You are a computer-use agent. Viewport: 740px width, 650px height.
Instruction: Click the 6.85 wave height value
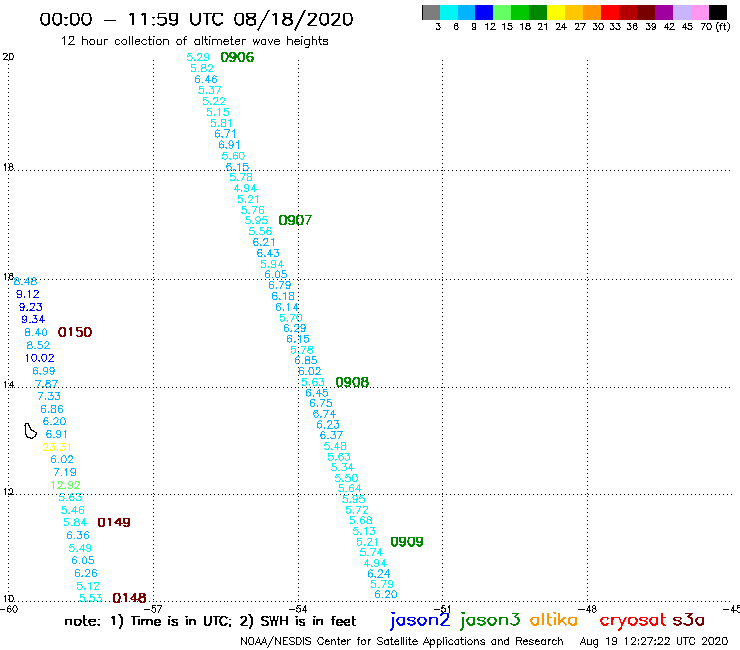(306, 360)
